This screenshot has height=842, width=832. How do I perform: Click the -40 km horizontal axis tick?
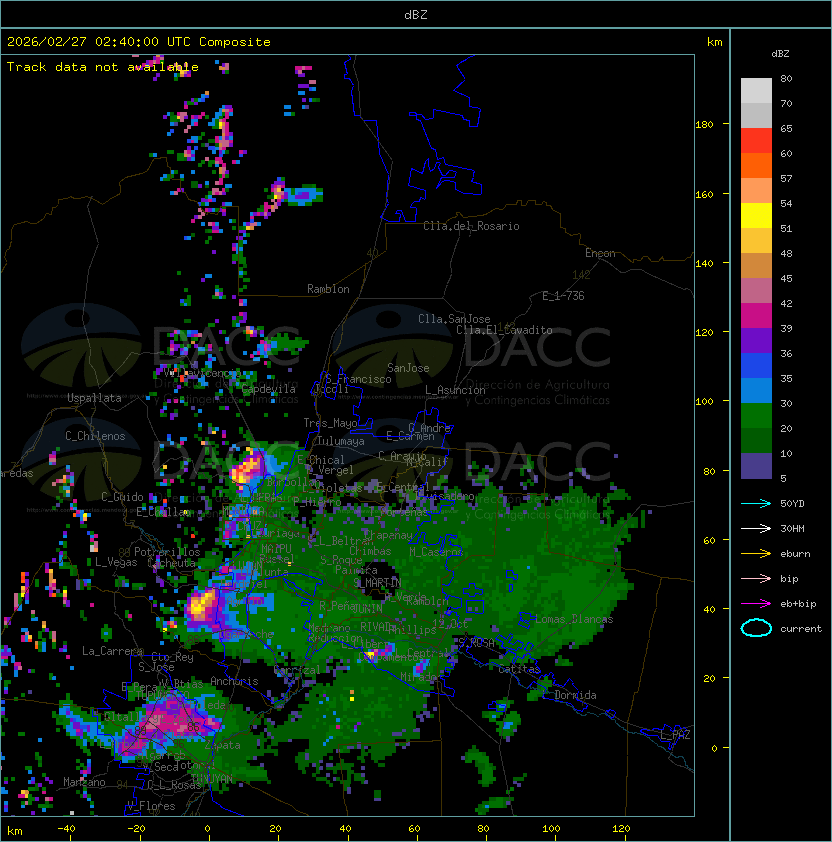[66, 829]
